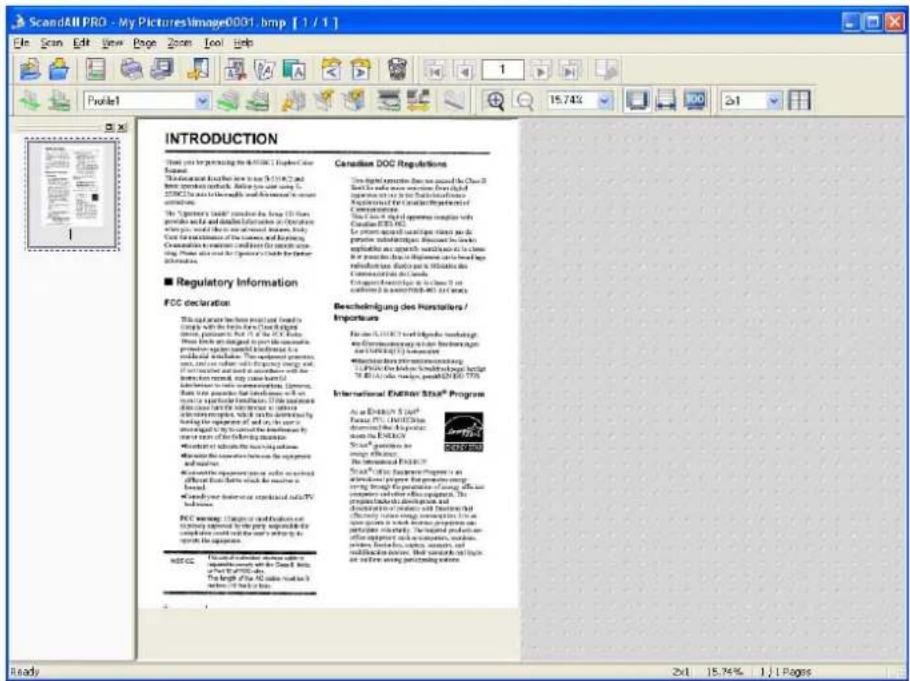Open the Page menu
The width and height of the screenshot is (910, 681).
[x=145, y=43]
